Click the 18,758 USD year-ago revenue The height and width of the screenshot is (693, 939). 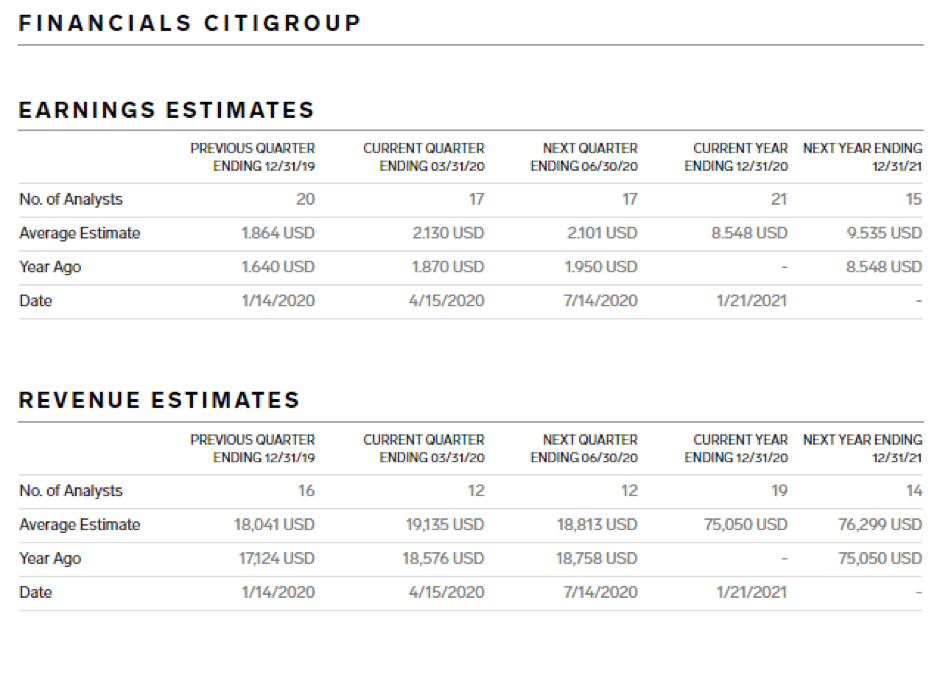tap(597, 559)
